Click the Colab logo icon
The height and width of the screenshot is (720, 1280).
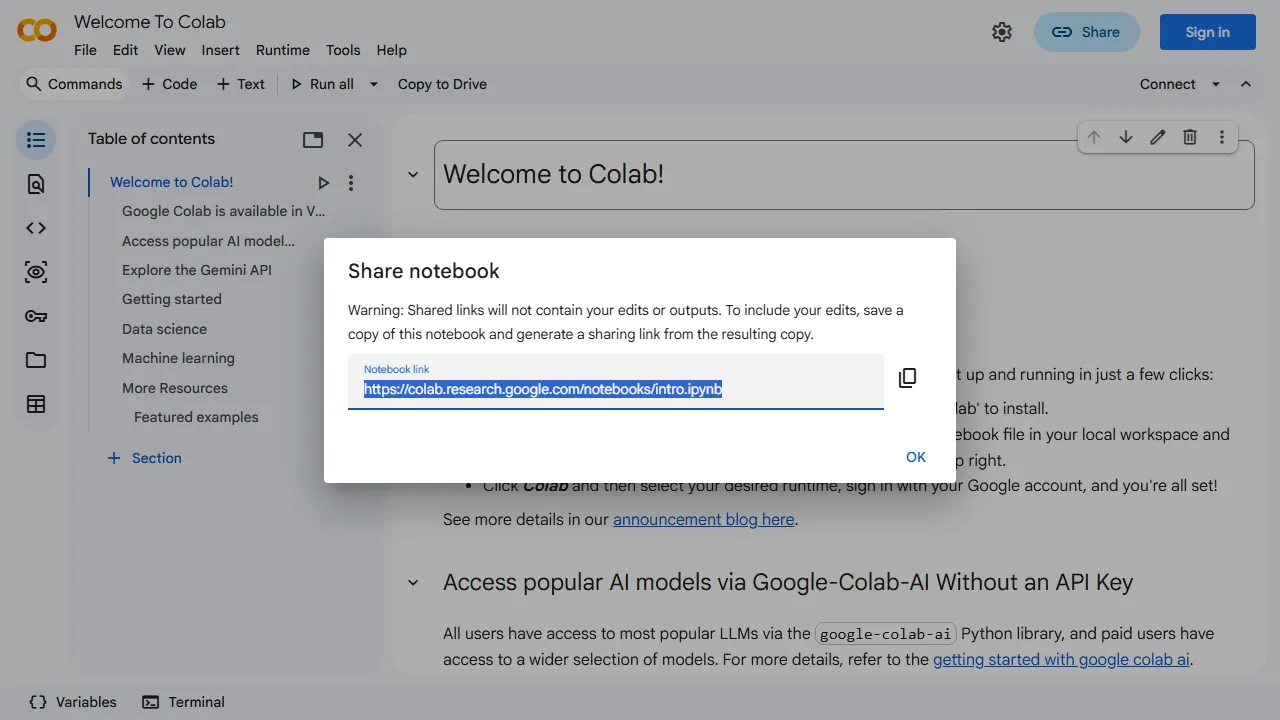tap(37, 31)
